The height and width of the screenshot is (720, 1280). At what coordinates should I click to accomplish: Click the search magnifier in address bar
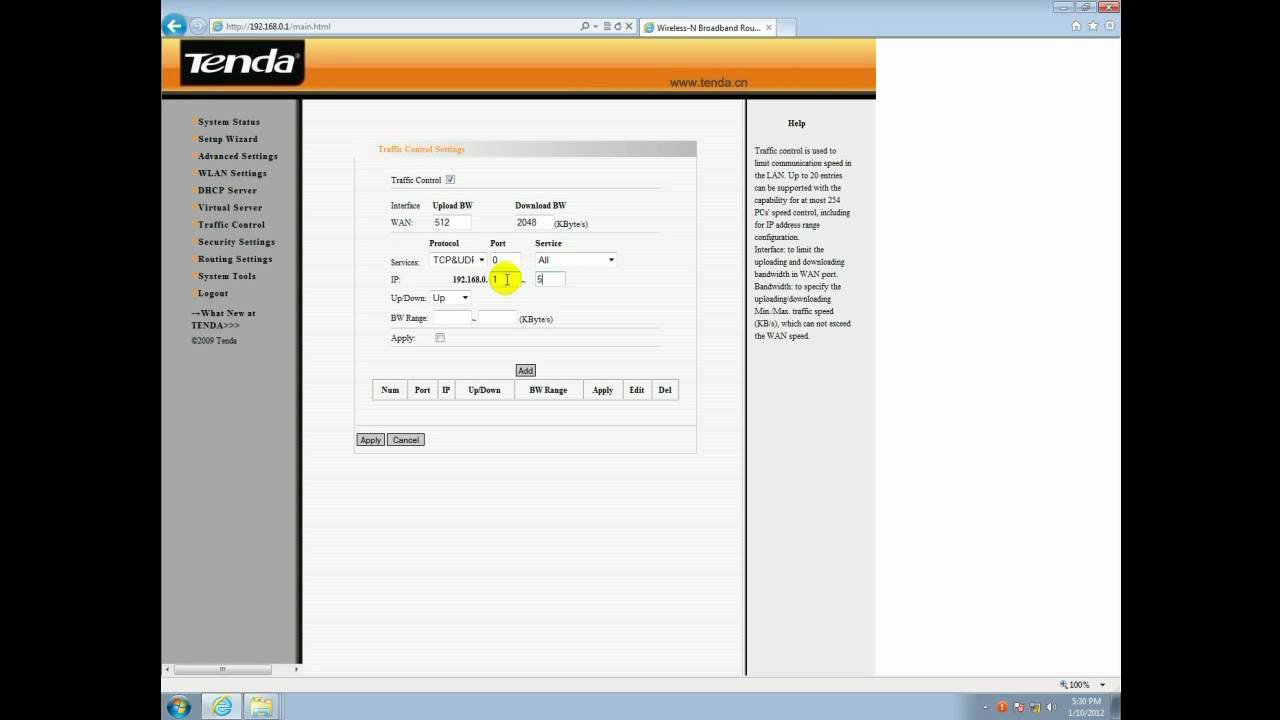click(585, 27)
